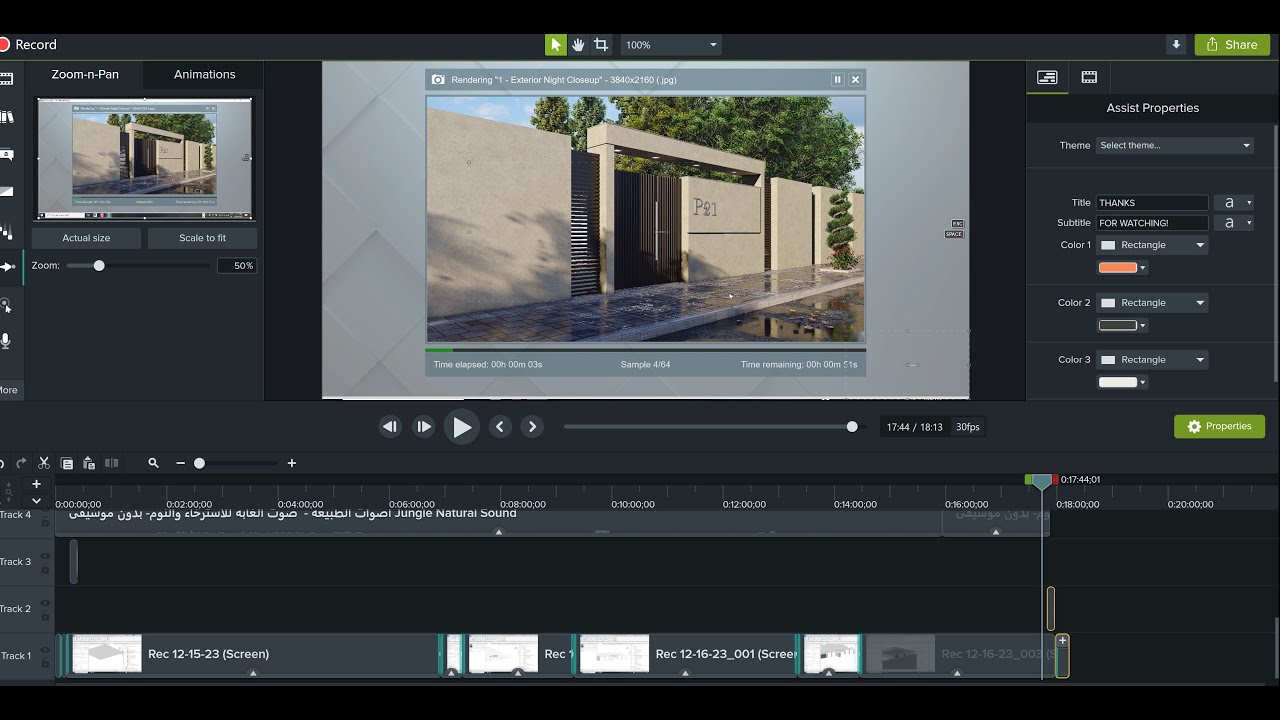1280x720 pixels.
Task: Expand the Color 3 Rectangle shape dropdown
Action: [x=1152, y=360]
